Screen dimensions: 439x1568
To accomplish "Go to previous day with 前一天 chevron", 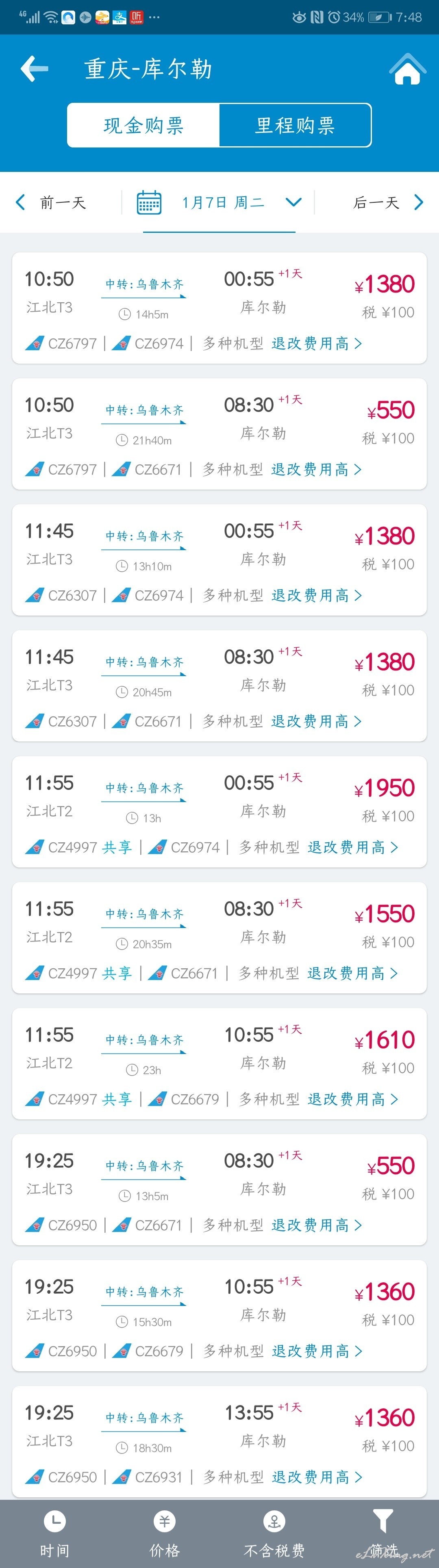I will 21,202.
